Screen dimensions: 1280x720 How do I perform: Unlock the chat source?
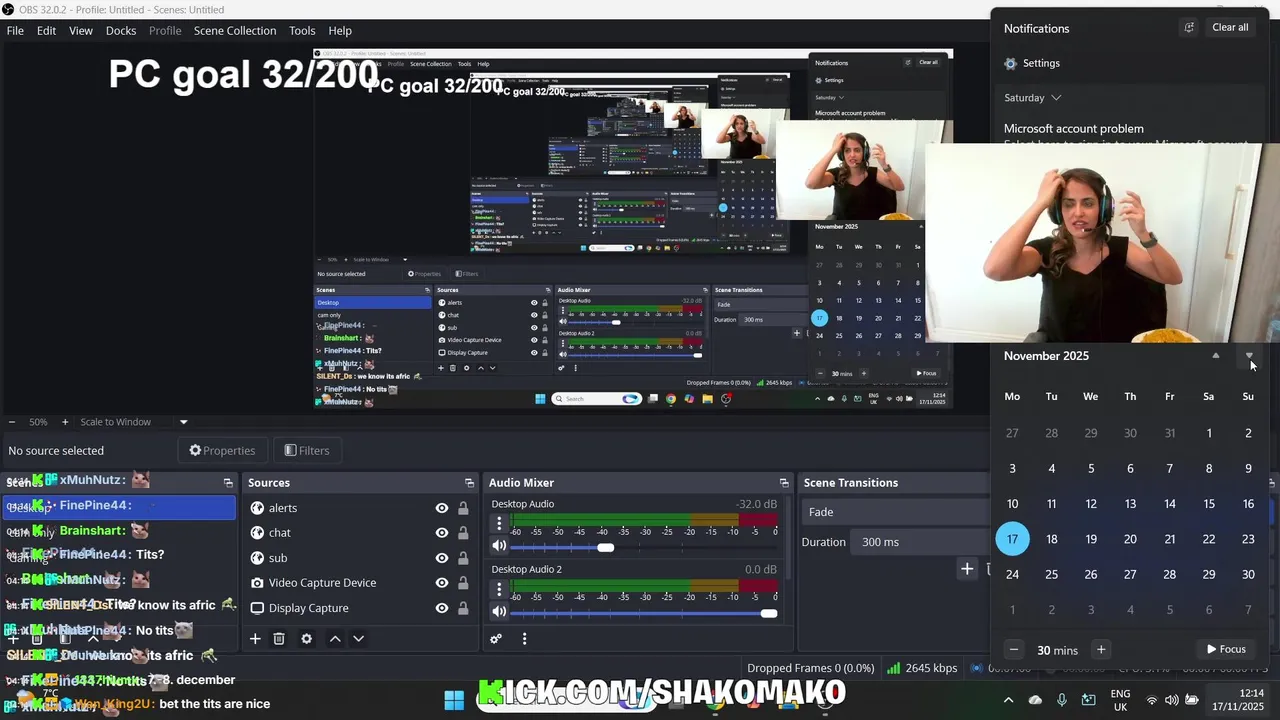[463, 533]
